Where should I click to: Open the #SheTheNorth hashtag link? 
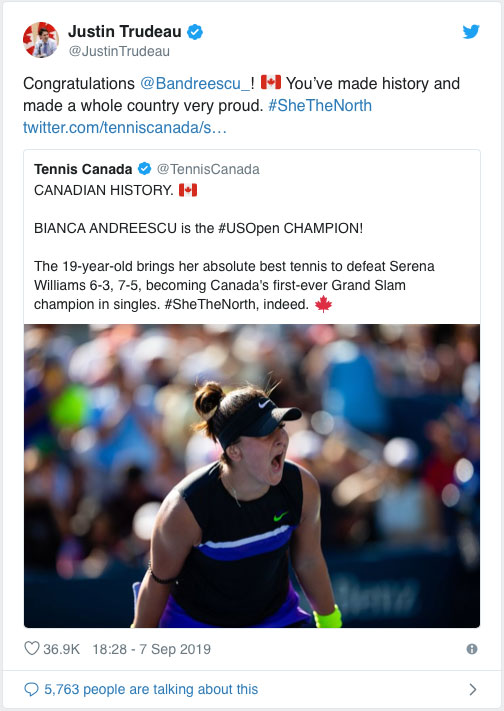(x=320, y=106)
